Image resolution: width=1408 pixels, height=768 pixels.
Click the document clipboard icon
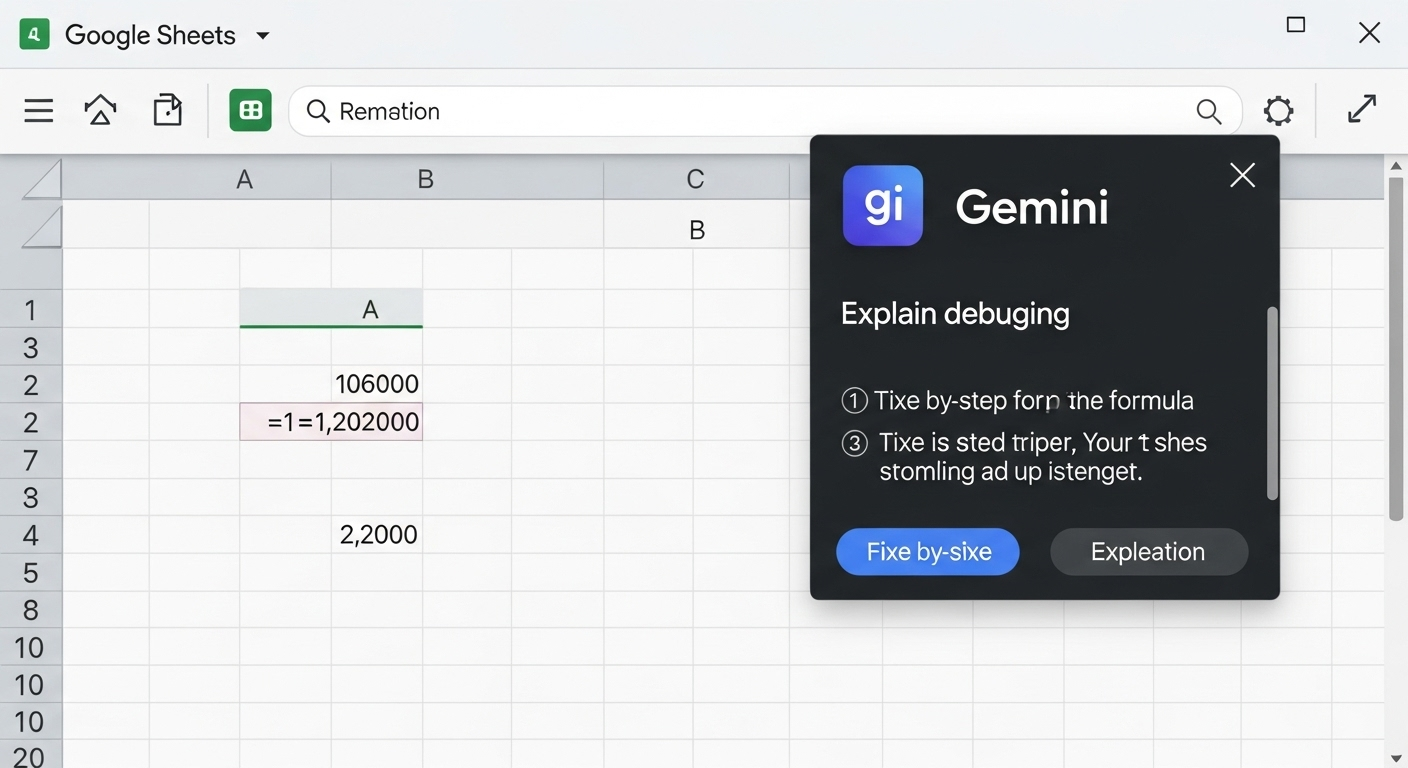168,110
